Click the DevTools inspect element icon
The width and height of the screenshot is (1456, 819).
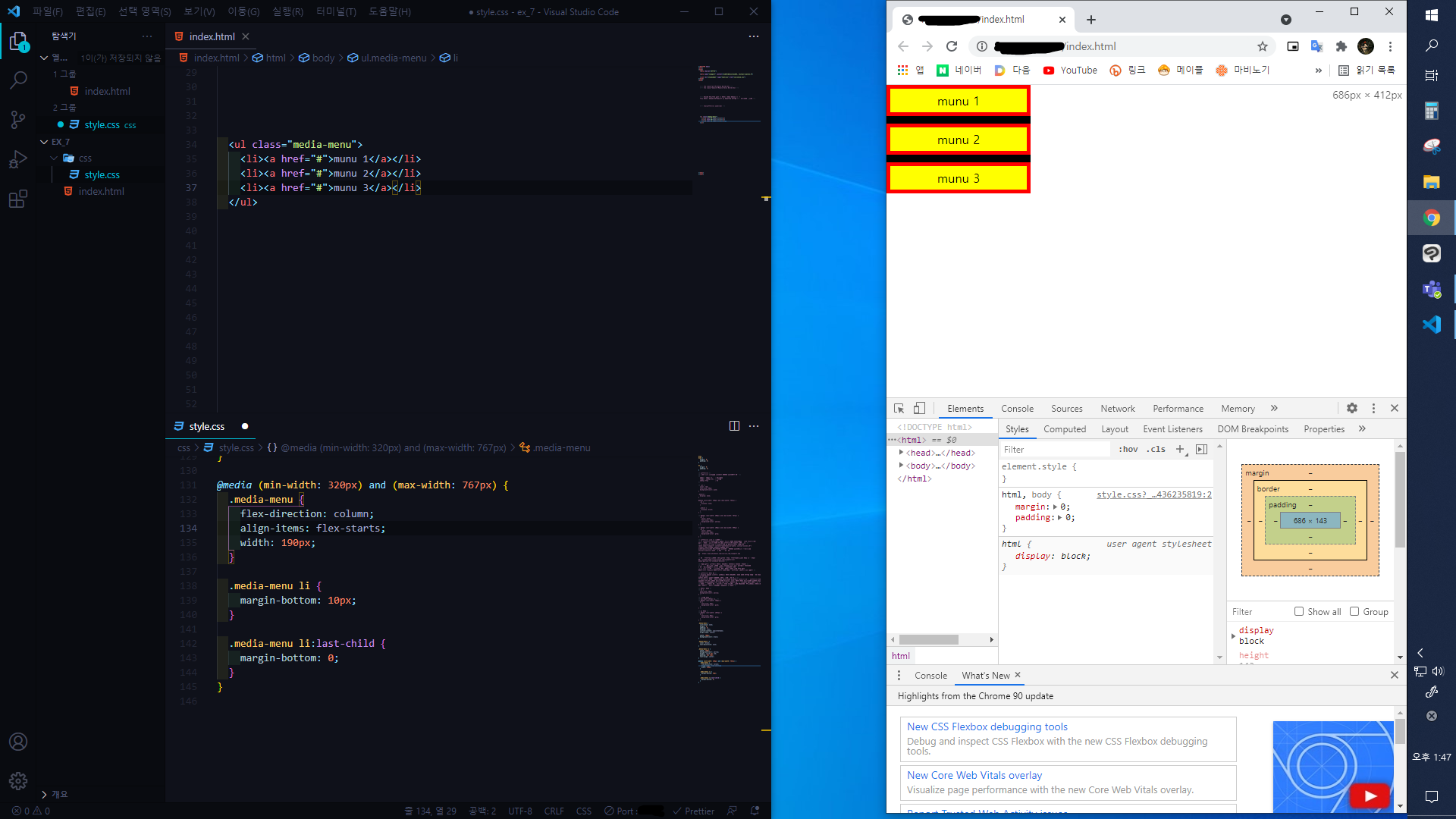899,408
